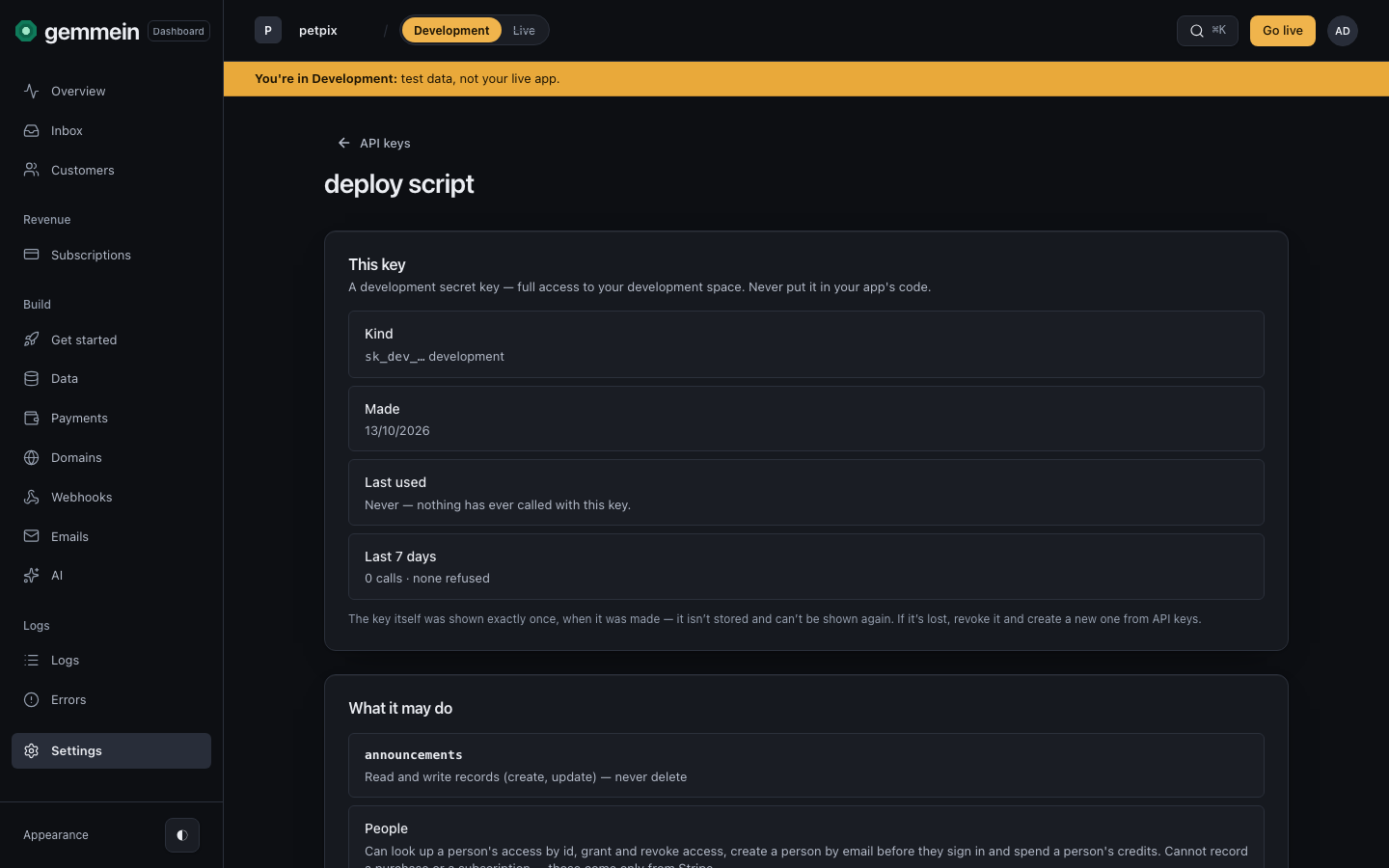This screenshot has width=1389, height=868.
Task: Open the search command box
Action: click(1208, 31)
